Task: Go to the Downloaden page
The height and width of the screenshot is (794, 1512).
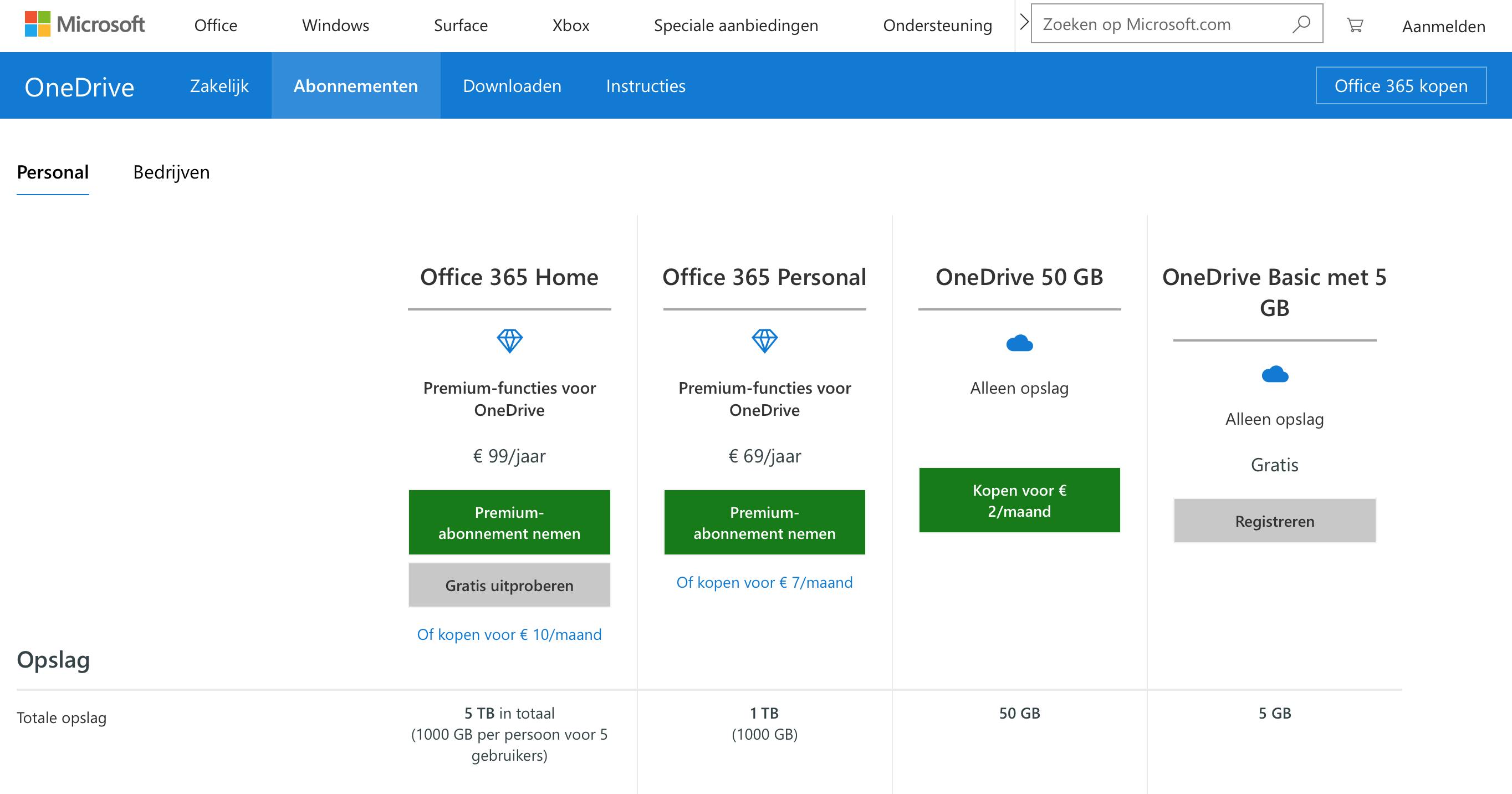Action: click(512, 86)
